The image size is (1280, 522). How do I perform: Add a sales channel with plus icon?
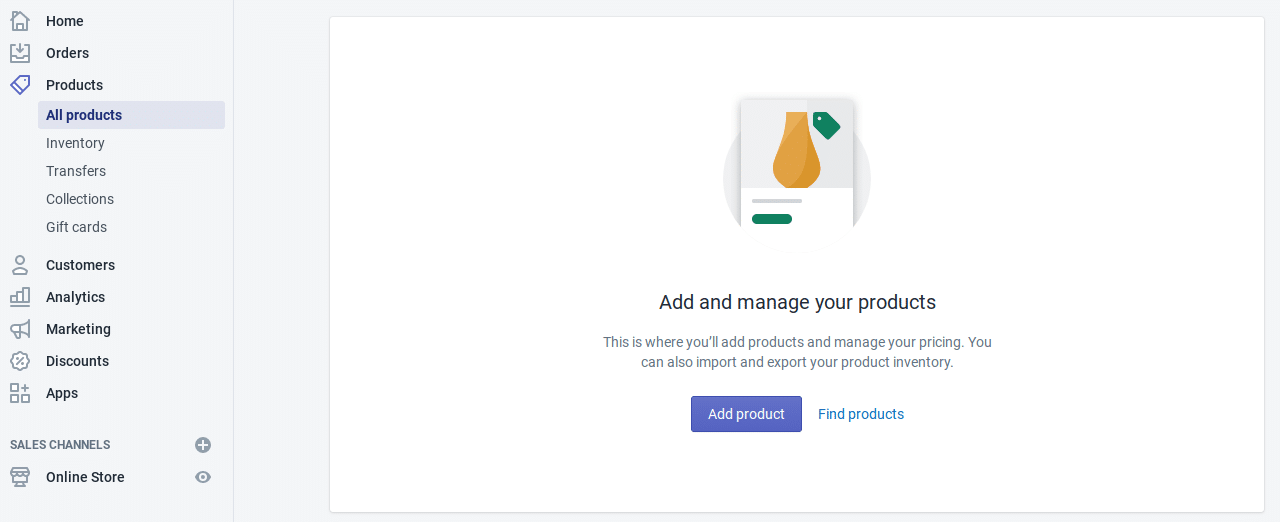pos(203,445)
